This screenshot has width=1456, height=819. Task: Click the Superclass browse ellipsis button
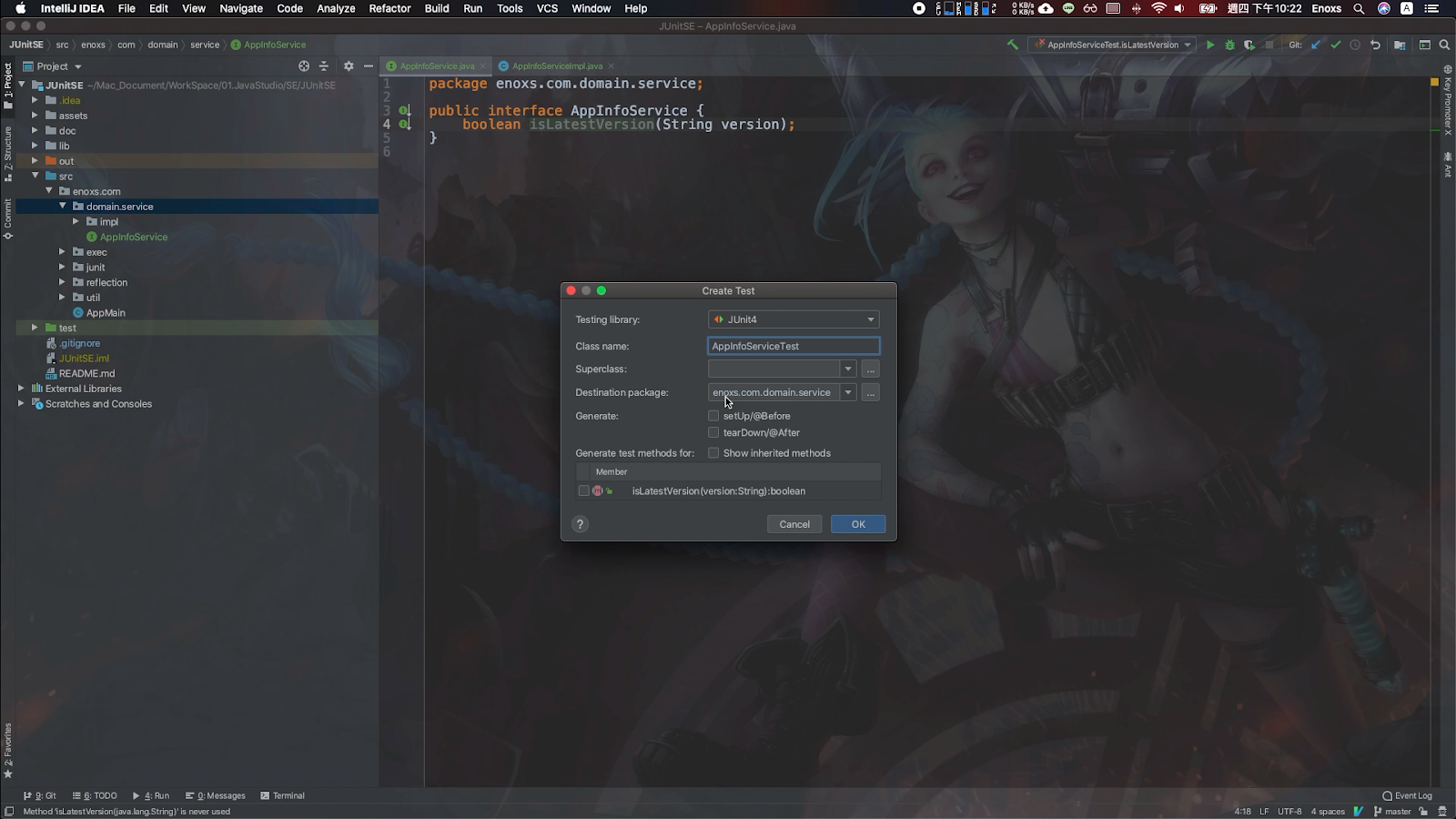pyautogui.click(x=871, y=369)
